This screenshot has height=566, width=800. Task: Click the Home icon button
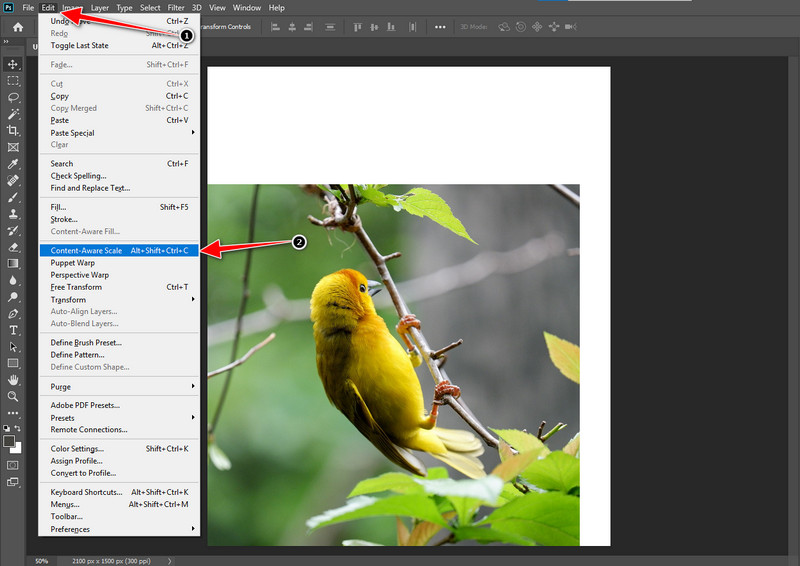tap(18, 27)
